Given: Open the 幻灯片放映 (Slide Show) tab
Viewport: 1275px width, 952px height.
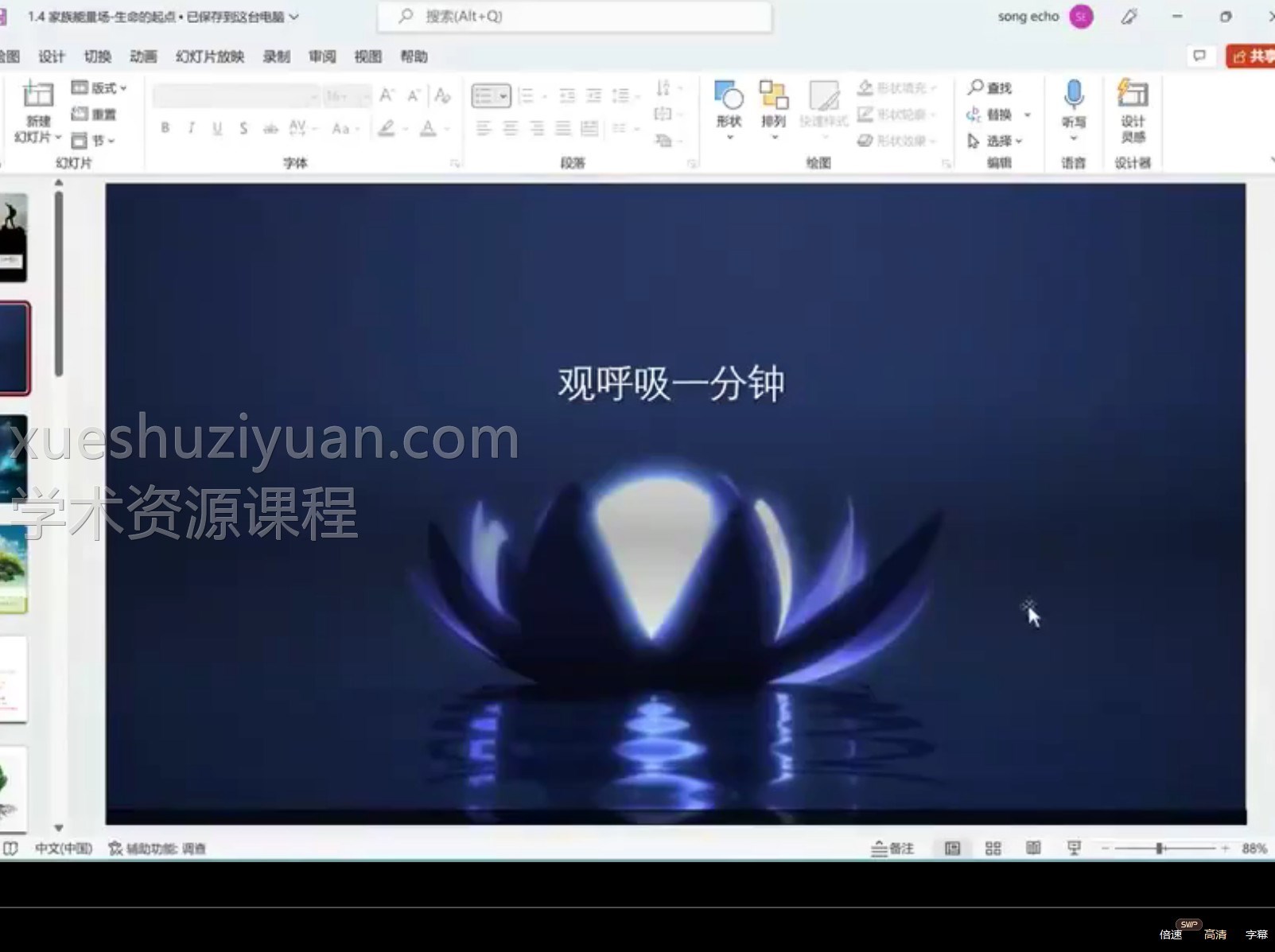Looking at the screenshot, I should (x=208, y=56).
